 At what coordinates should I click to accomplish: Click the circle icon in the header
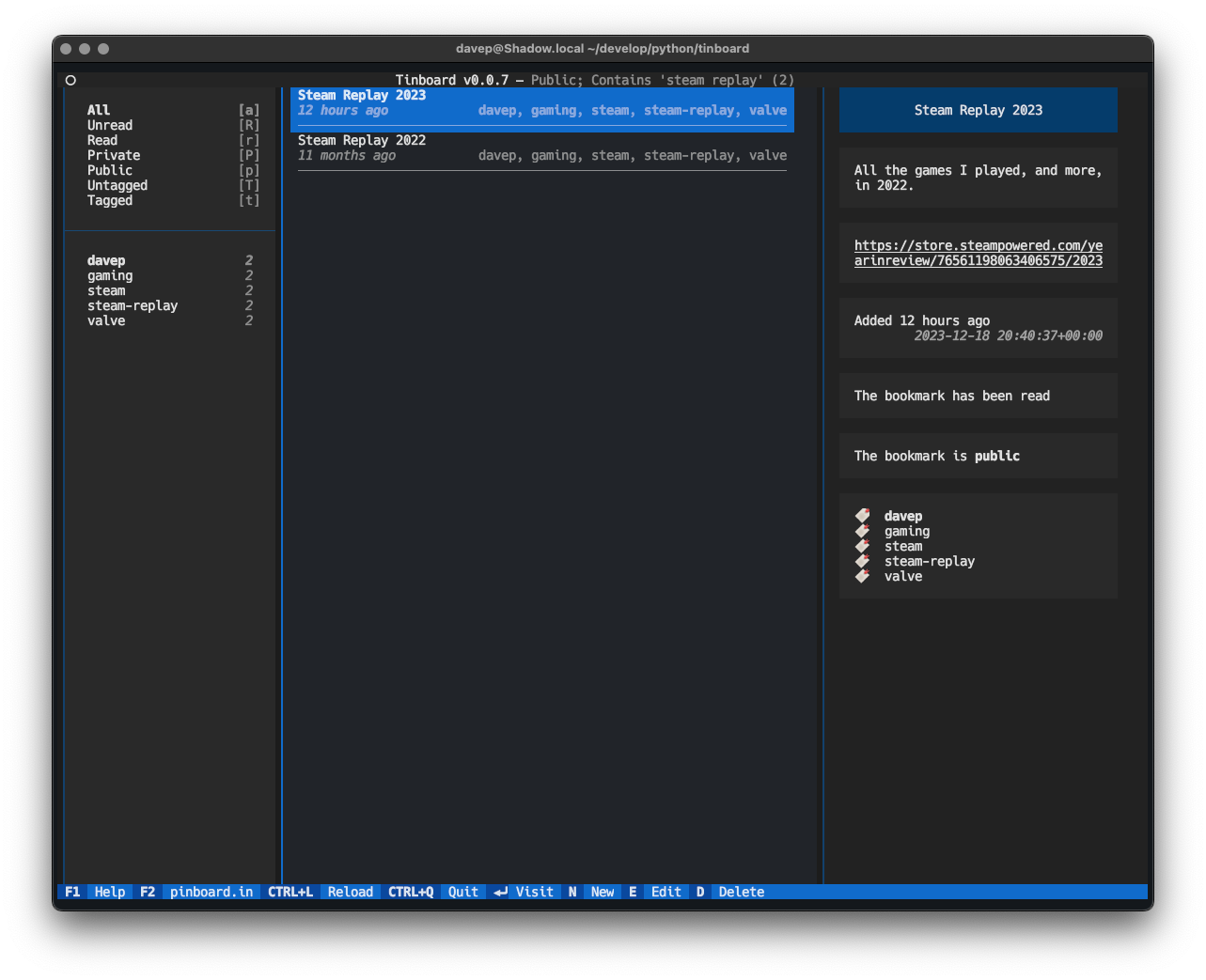(x=70, y=80)
